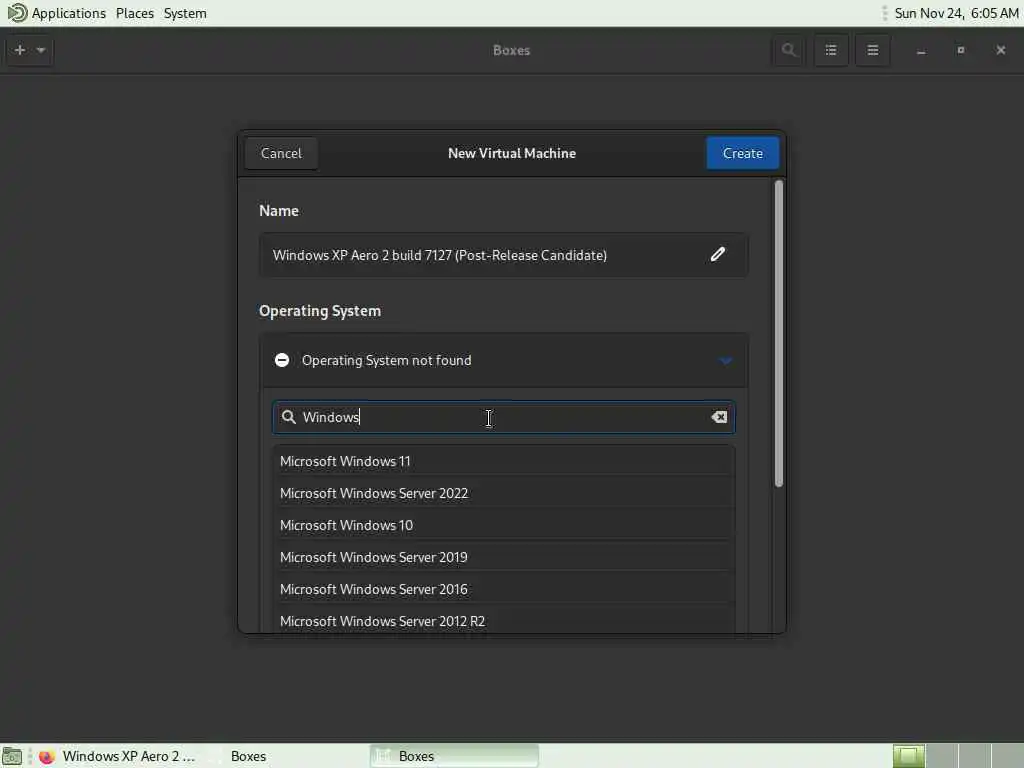The width and height of the screenshot is (1024, 768).
Task: Click the green workspace switcher cell
Action: pos(908,756)
